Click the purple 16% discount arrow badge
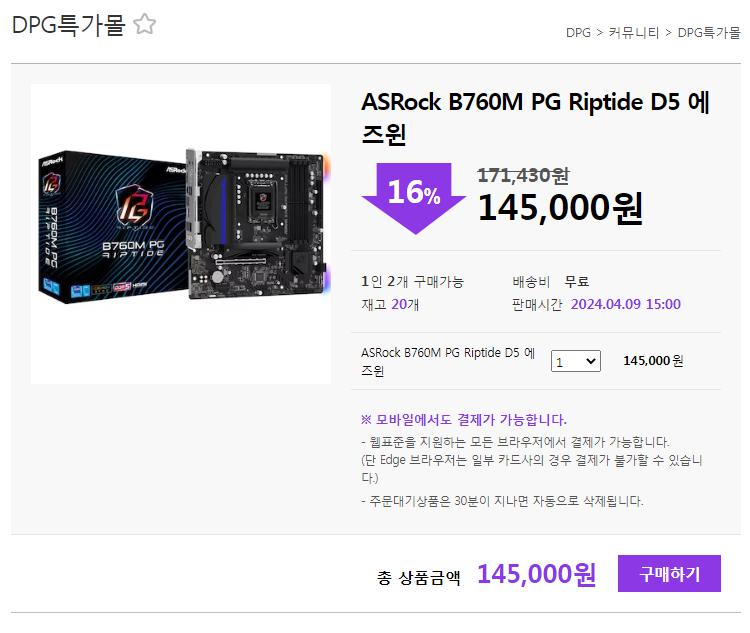The image size is (750, 633). (x=414, y=198)
